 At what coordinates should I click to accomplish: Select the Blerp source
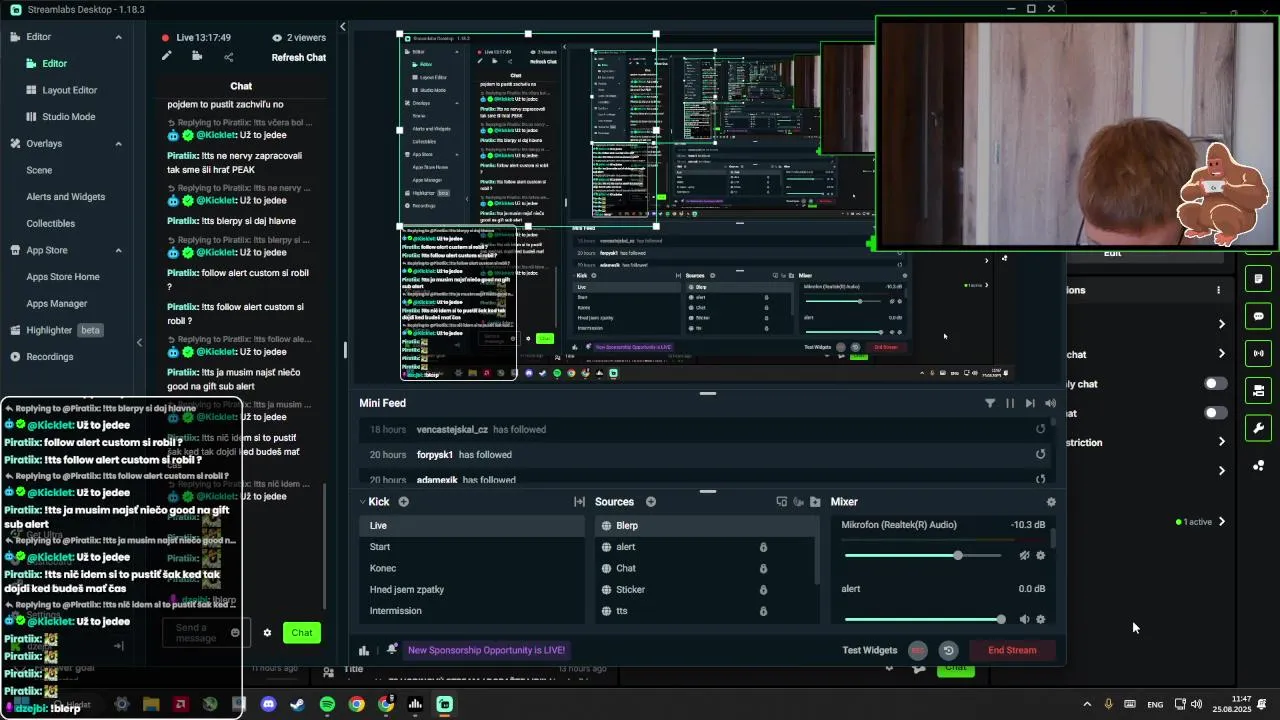708,525
